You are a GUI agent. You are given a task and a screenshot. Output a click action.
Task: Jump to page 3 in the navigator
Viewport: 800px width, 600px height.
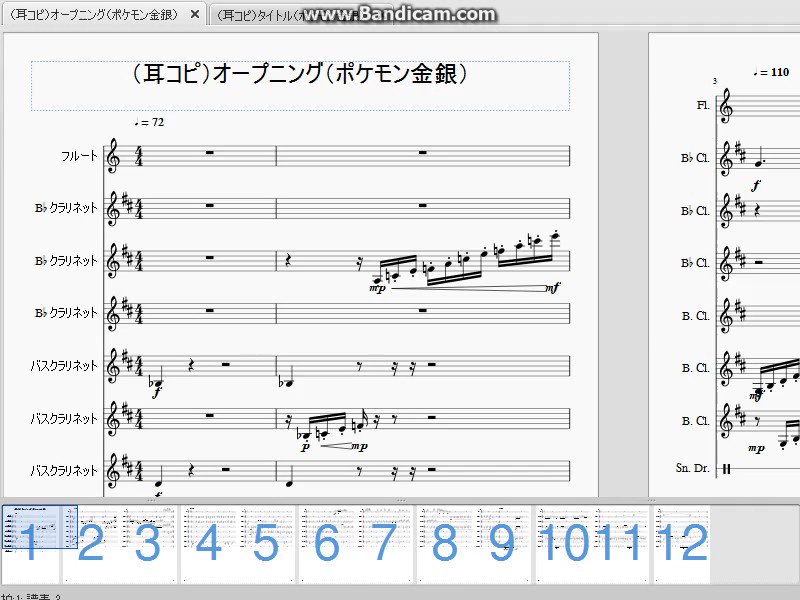[x=148, y=543]
